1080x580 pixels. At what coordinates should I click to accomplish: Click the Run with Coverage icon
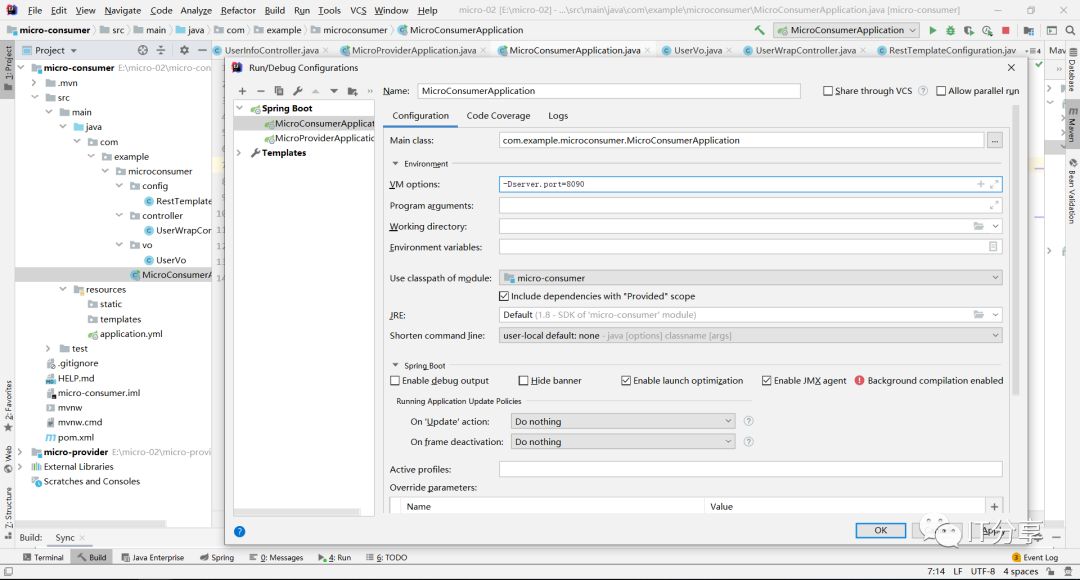click(x=968, y=30)
